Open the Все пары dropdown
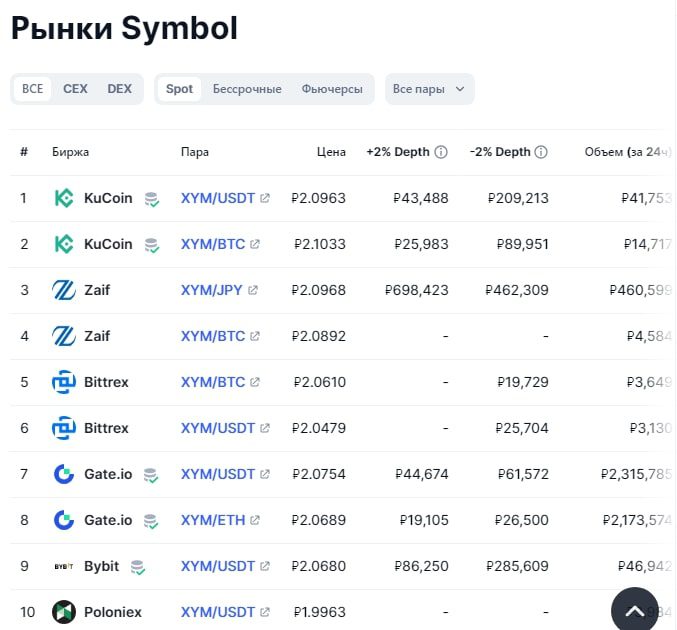The image size is (677, 630). (429, 89)
